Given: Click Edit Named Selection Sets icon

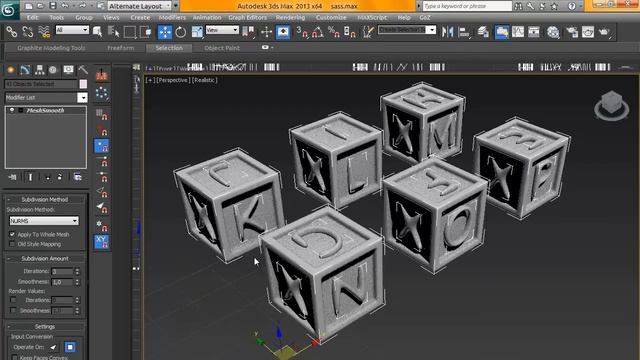Looking at the screenshot, I should coord(368,31).
